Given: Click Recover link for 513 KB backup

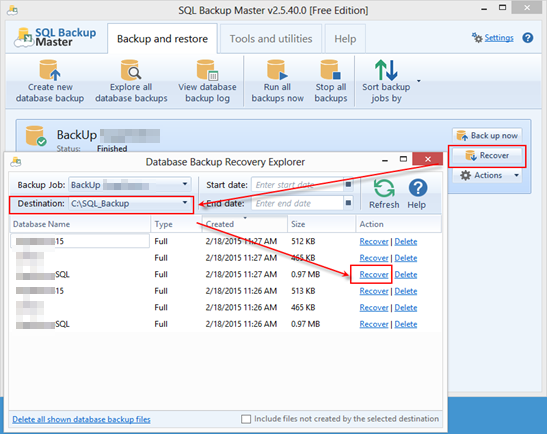Looking at the screenshot, I should tap(374, 291).
